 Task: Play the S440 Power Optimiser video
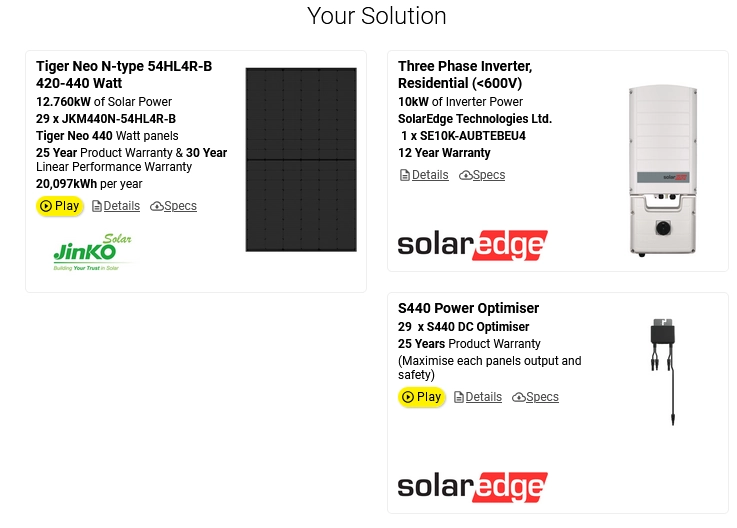(x=421, y=397)
